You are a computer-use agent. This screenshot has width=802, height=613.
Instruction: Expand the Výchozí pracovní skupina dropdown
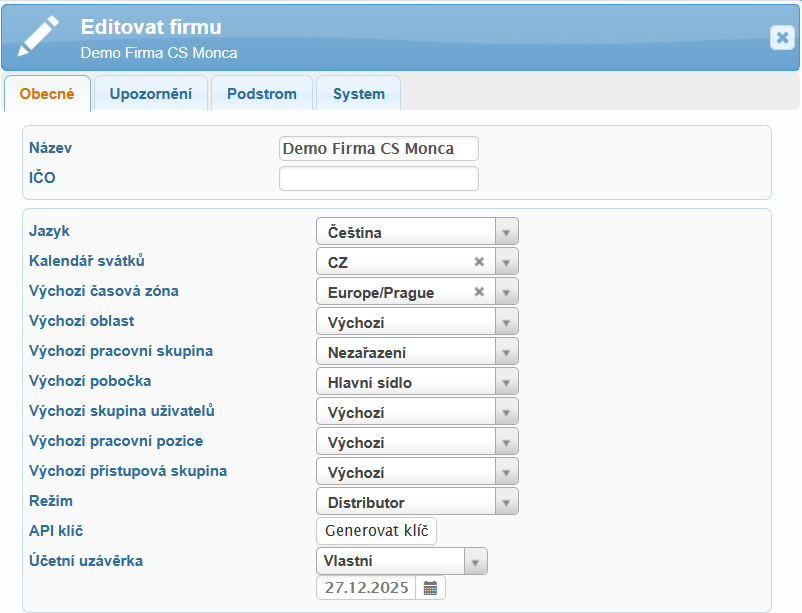[x=506, y=352]
